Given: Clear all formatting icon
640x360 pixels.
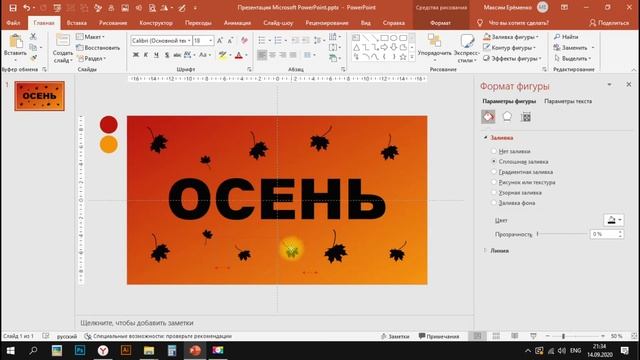Looking at the screenshot, I should pos(244,40).
